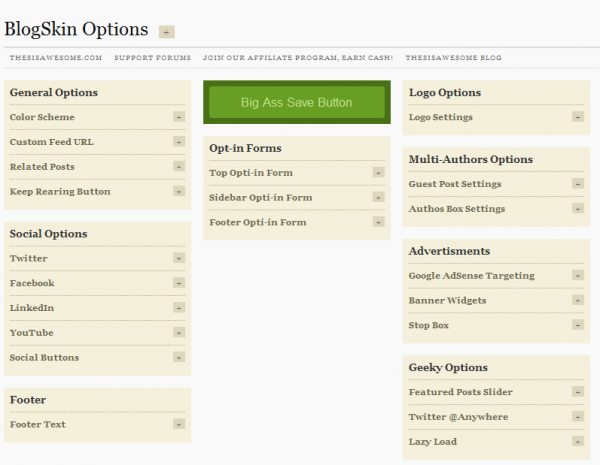Click the Big Ass Save Button
600x465 pixels.
(297, 102)
